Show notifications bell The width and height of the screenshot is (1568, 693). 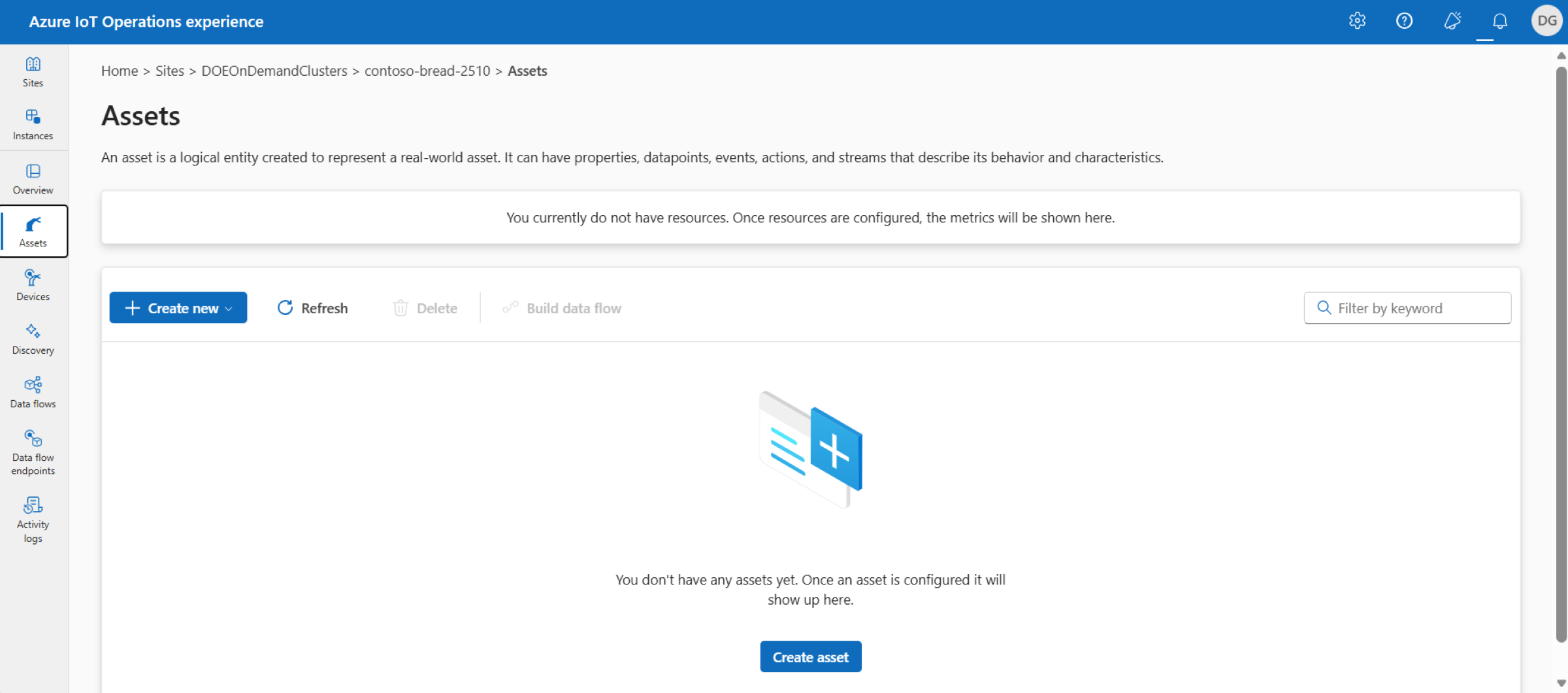point(1500,21)
